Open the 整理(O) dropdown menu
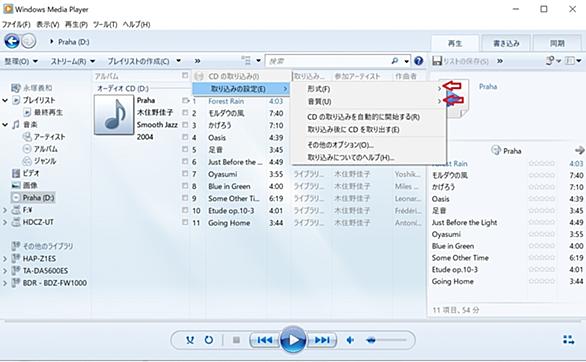Image resolution: width=586 pixels, height=362 pixels. [21, 61]
